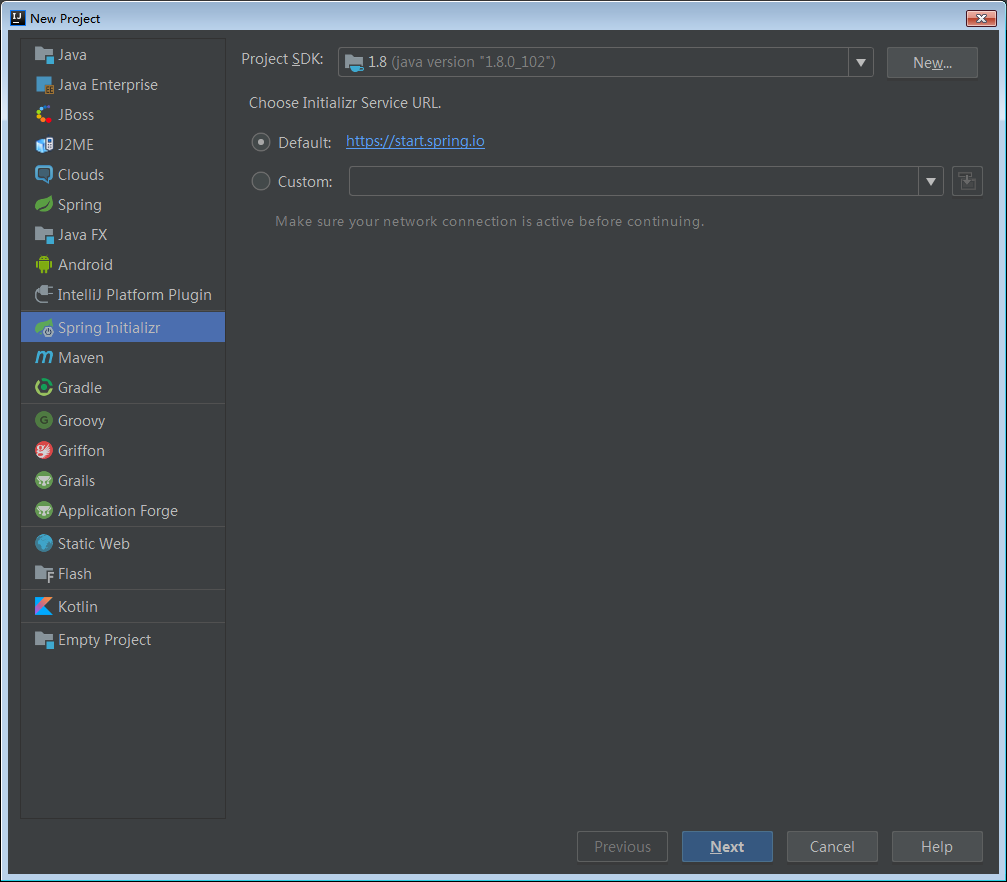
Task: Click the Griffon icon
Action: tap(44, 451)
